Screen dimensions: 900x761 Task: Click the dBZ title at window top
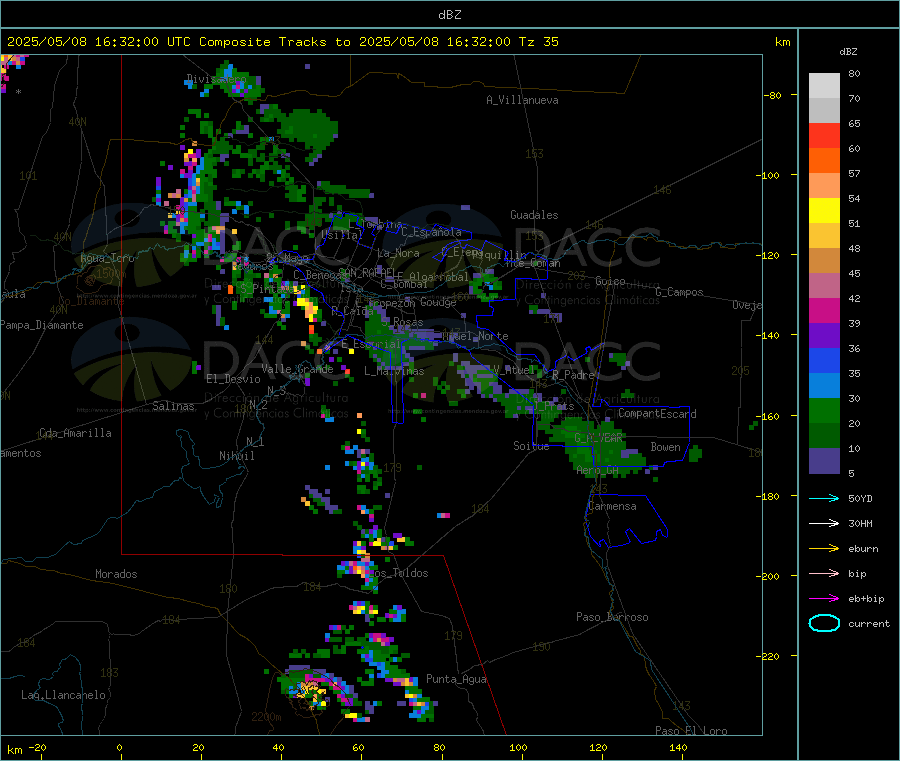click(x=449, y=15)
